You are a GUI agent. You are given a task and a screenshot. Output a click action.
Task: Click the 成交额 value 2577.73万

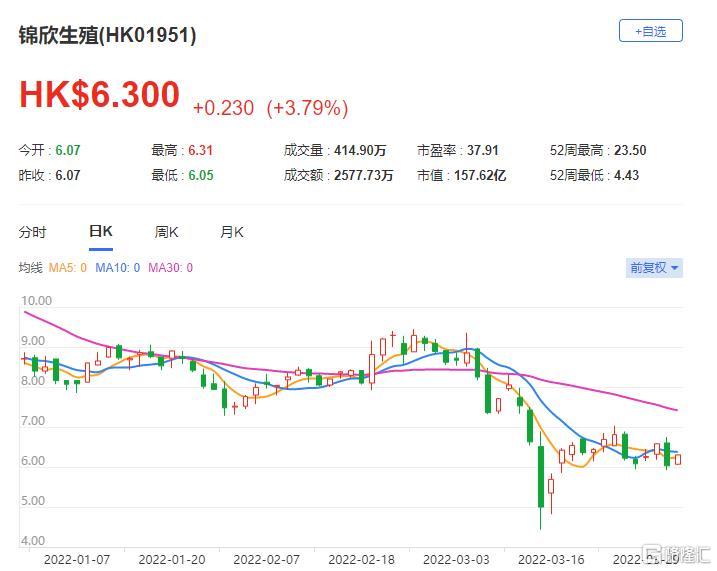364,175
